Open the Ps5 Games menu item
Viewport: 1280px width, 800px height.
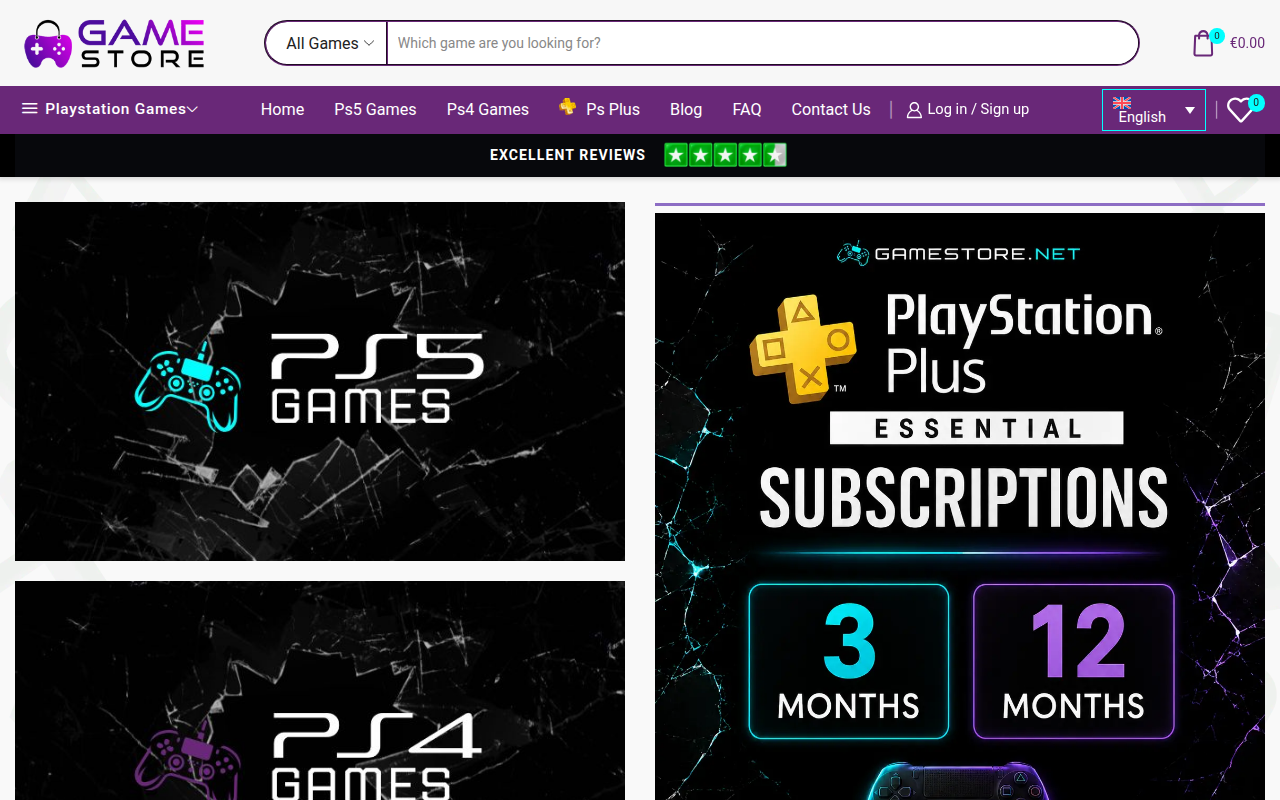375,109
